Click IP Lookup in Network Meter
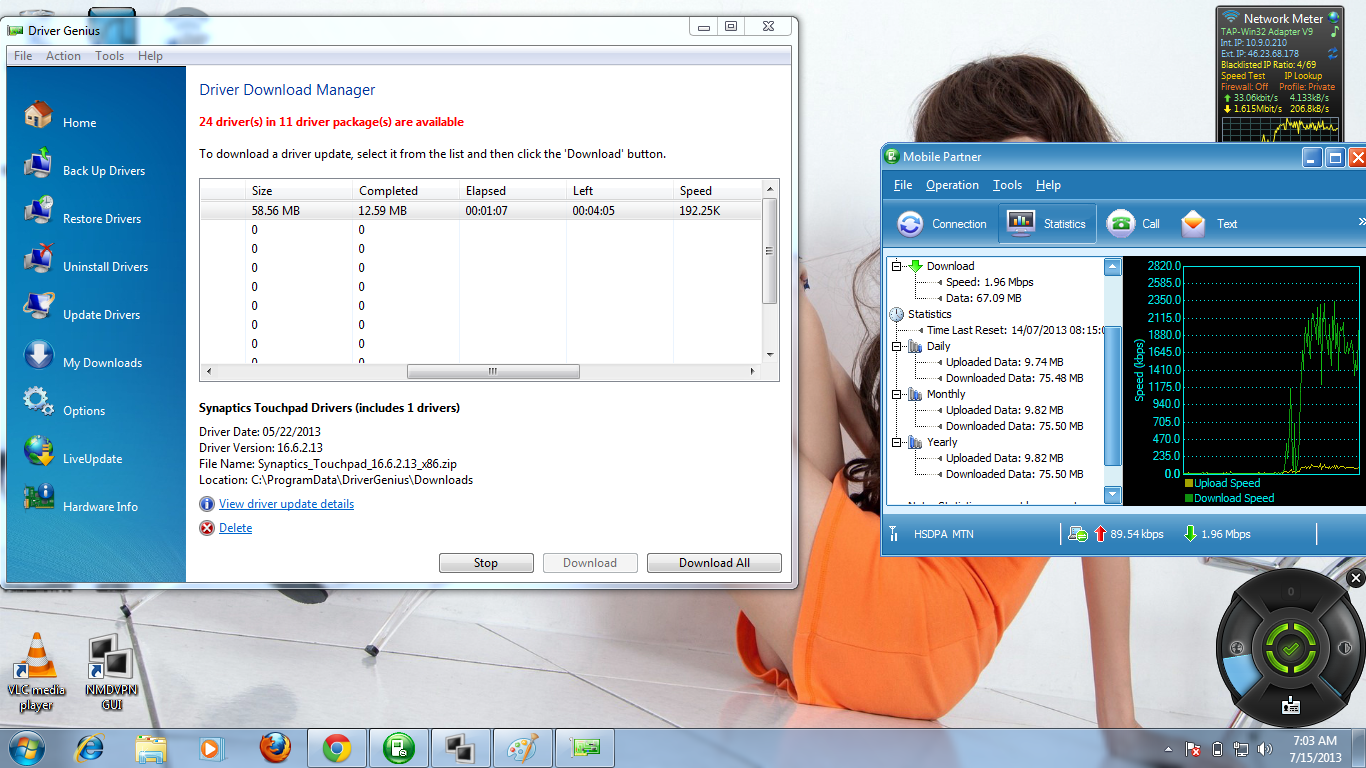1366x768 pixels. [x=1303, y=76]
